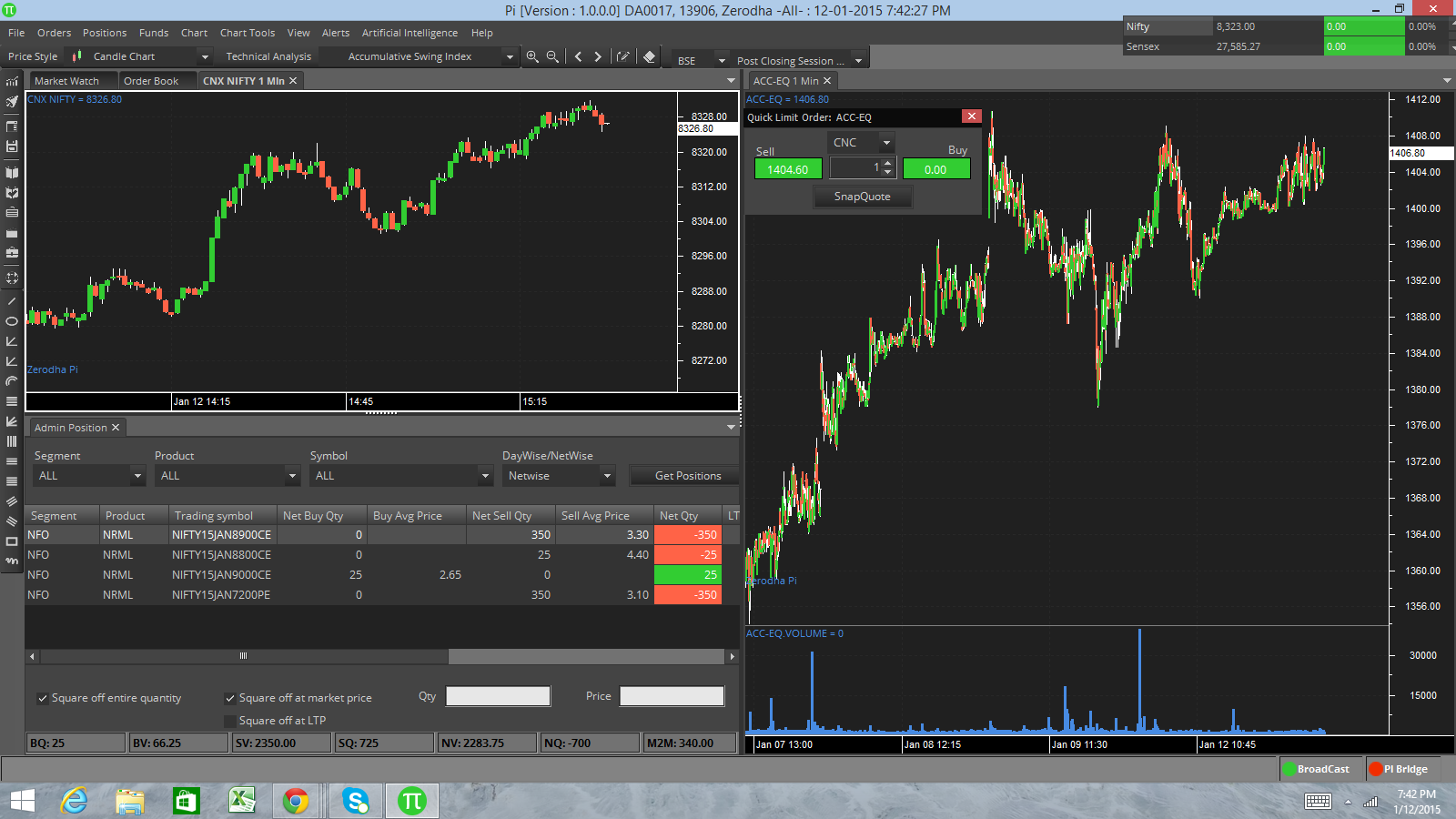Click the Get Positions button

[x=687, y=476]
